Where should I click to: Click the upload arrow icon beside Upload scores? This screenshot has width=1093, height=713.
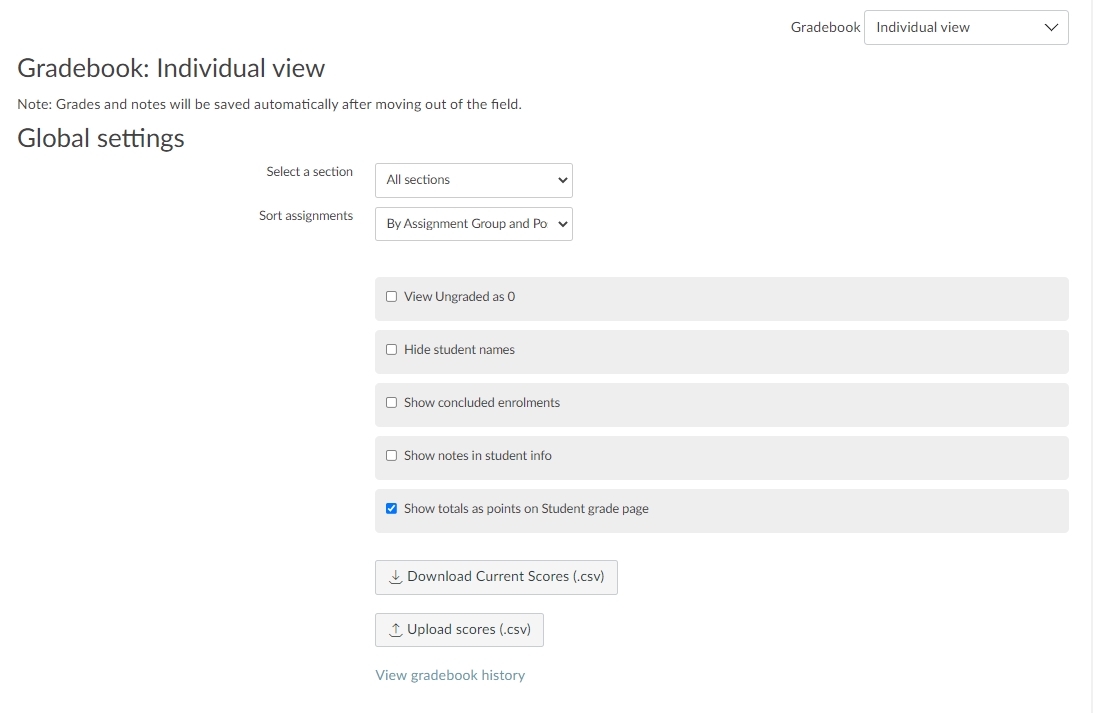pos(395,630)
